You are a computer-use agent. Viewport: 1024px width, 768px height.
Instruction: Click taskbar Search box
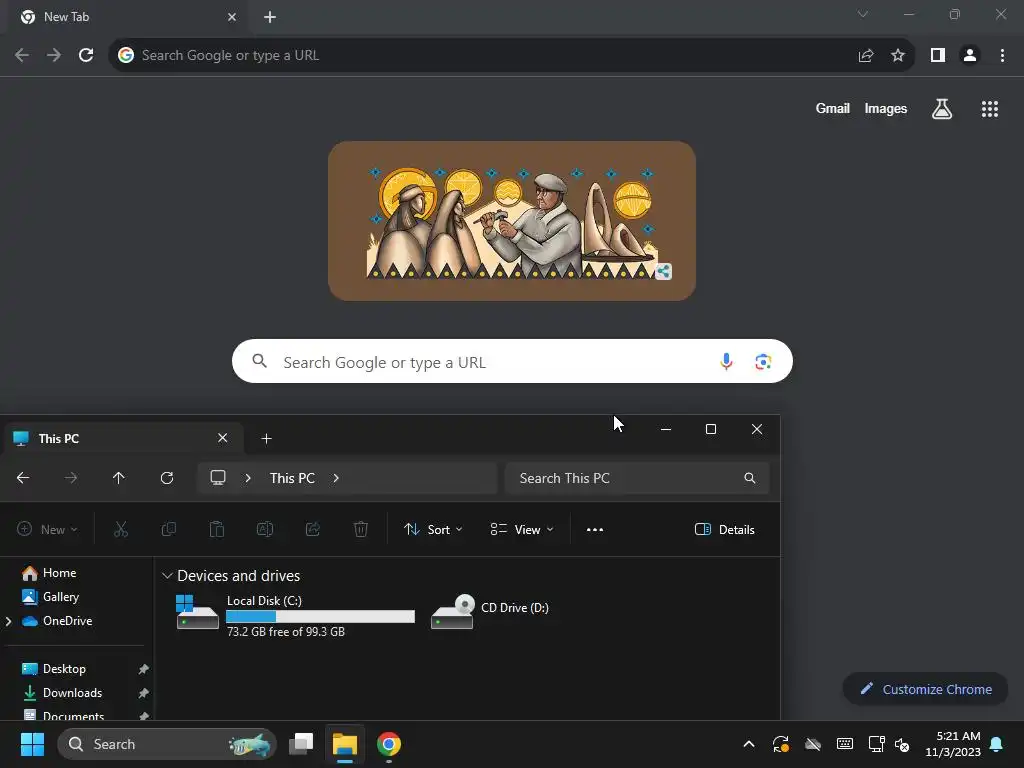[x=167, y=744]
